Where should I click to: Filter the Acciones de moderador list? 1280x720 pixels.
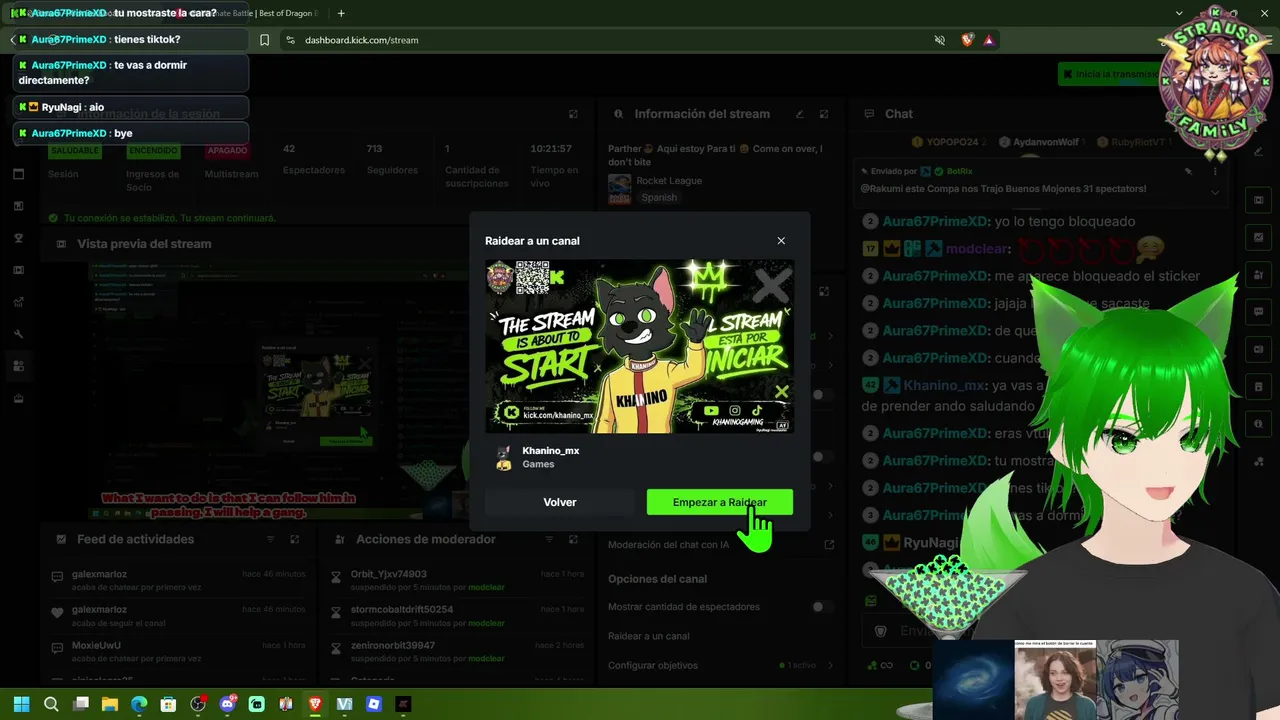point(548,539)
